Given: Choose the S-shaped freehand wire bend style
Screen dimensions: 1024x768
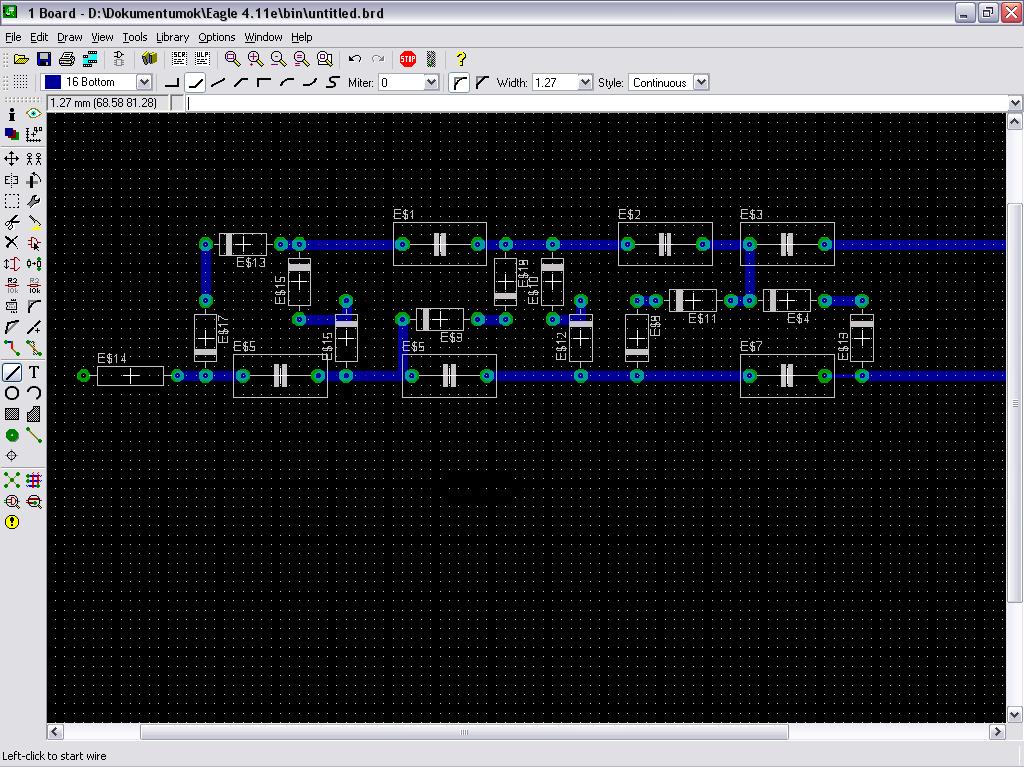Looking at the screenshot, I should [333, 82].
